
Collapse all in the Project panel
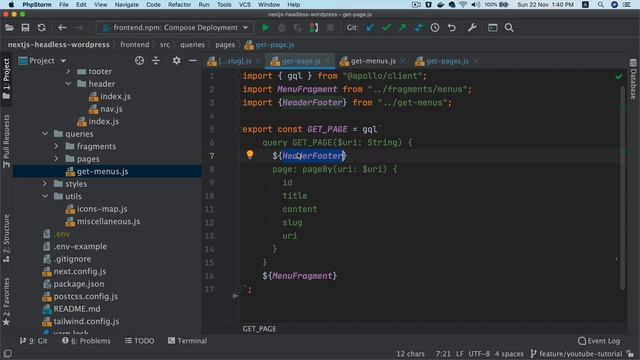coord(156,61)
